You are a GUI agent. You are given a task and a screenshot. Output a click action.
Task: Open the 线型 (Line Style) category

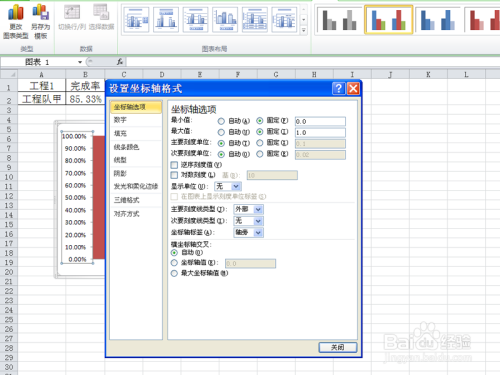[136, 160]
